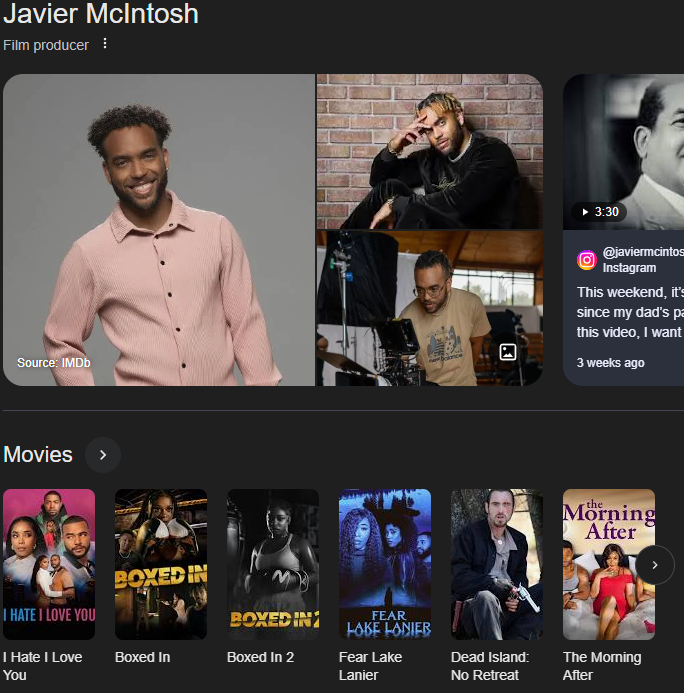Open the Fear Lake Lanier poster
The width and height of the screenshot is (684, 693).
[x=385, y=564]
